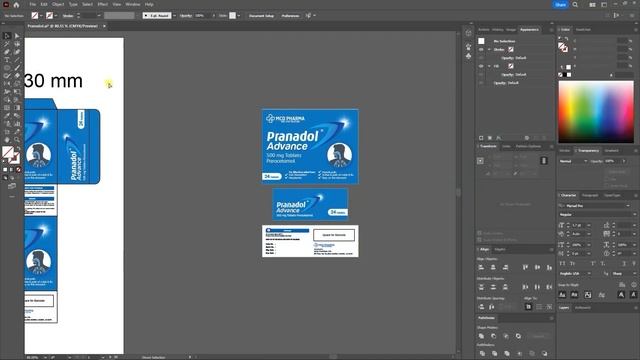
Task: Click Add New Fill icon in Appearance panel
Action: (490, 138)
